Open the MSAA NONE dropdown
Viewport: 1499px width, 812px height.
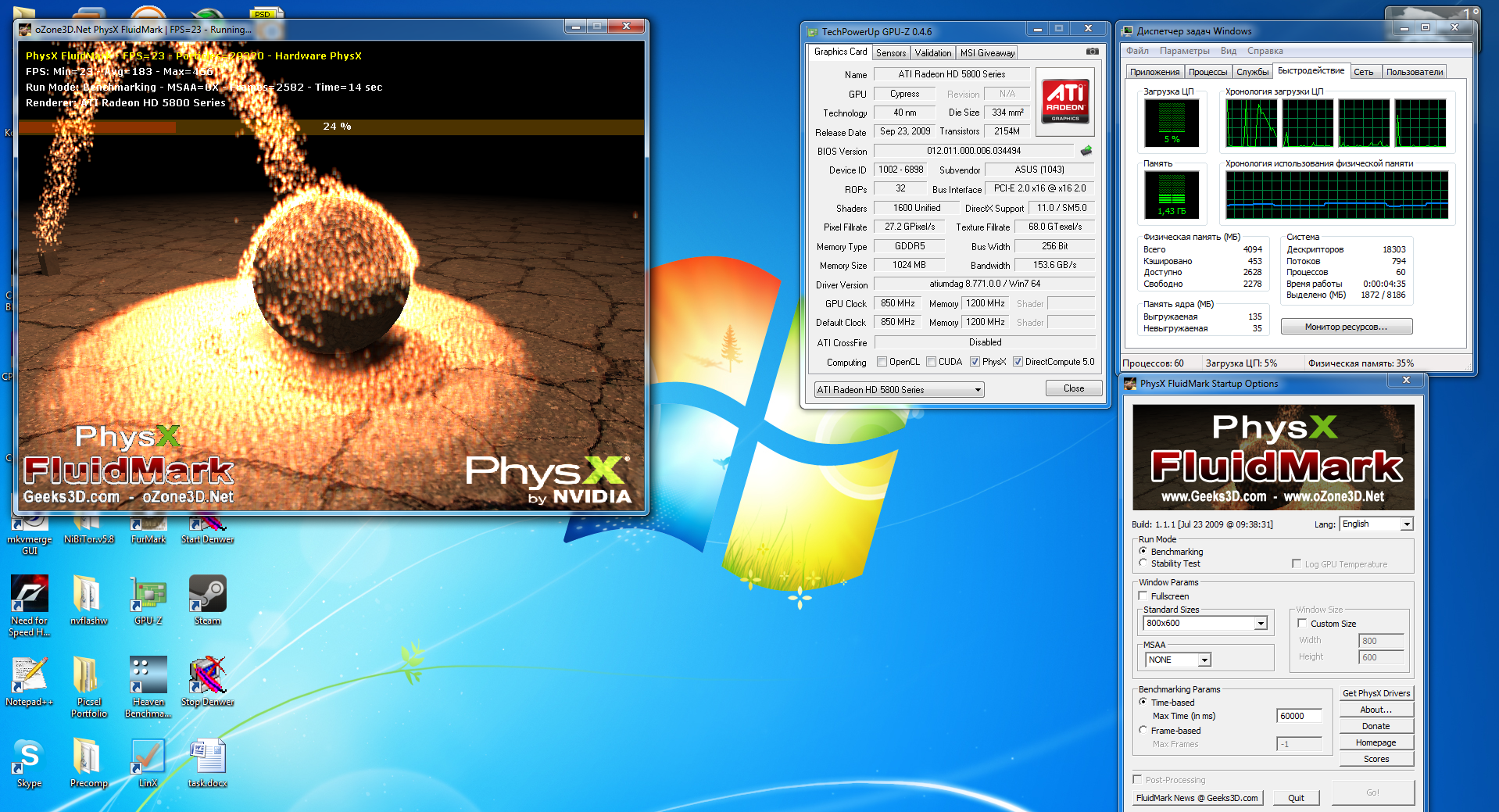tap(1178, 660)
